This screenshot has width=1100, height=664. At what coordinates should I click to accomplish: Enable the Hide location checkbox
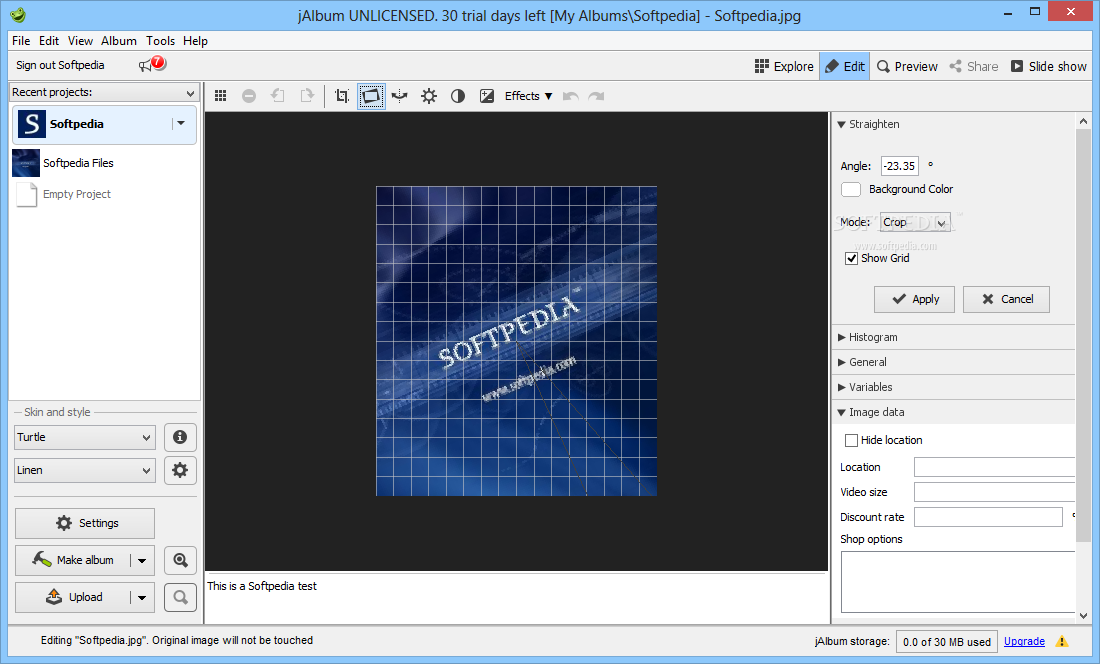pos(852,440)
